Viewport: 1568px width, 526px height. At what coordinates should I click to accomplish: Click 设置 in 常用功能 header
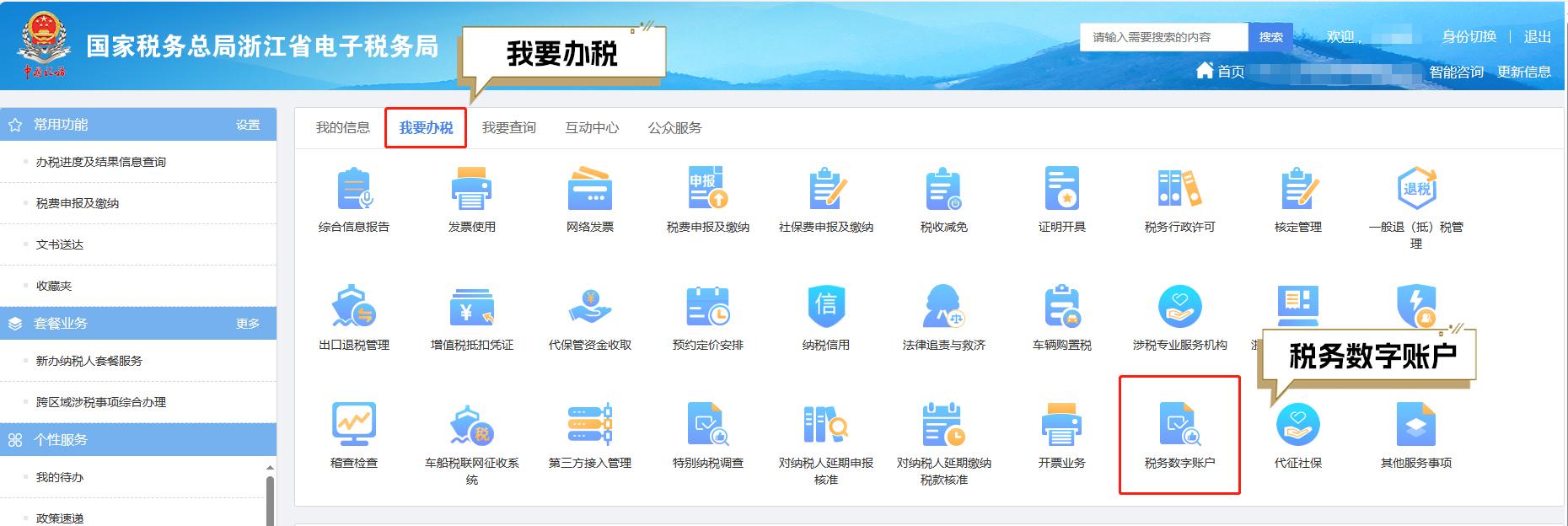tap(248, 125)
